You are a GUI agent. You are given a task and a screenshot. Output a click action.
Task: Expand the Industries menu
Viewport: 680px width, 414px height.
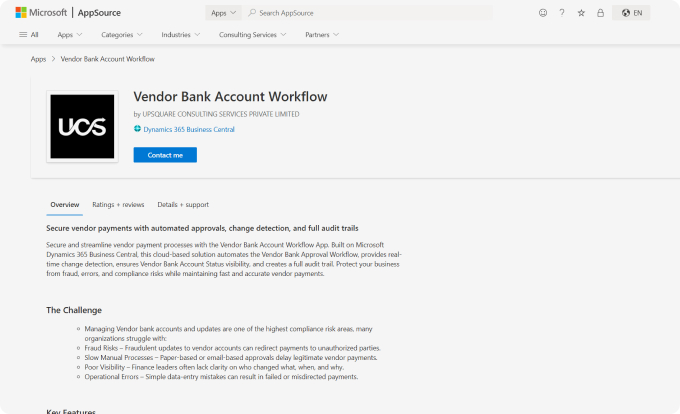pos(180,34)
